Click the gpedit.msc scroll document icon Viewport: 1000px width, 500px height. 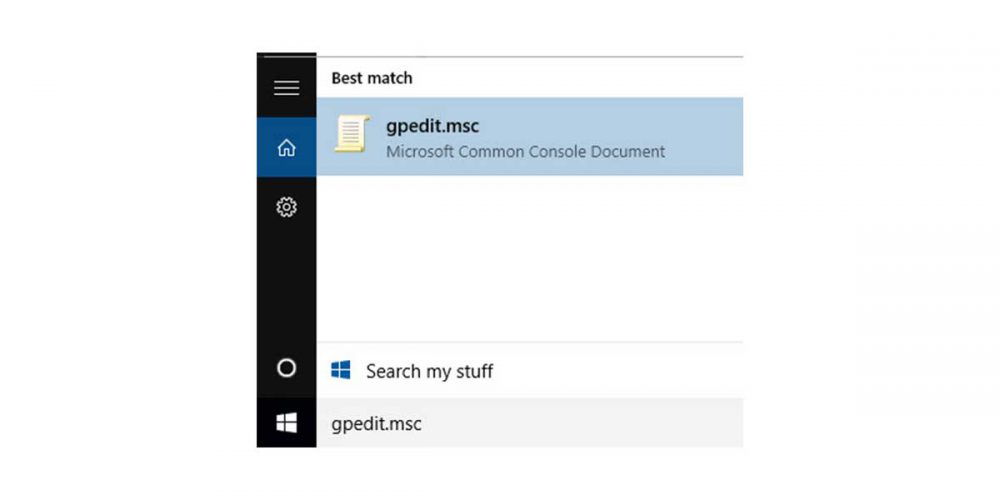[351, 134]
